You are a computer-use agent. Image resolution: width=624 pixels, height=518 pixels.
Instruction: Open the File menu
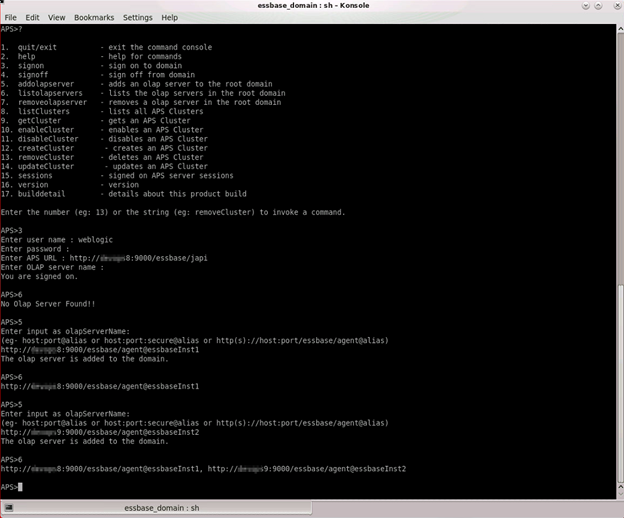tap(10, 18)
